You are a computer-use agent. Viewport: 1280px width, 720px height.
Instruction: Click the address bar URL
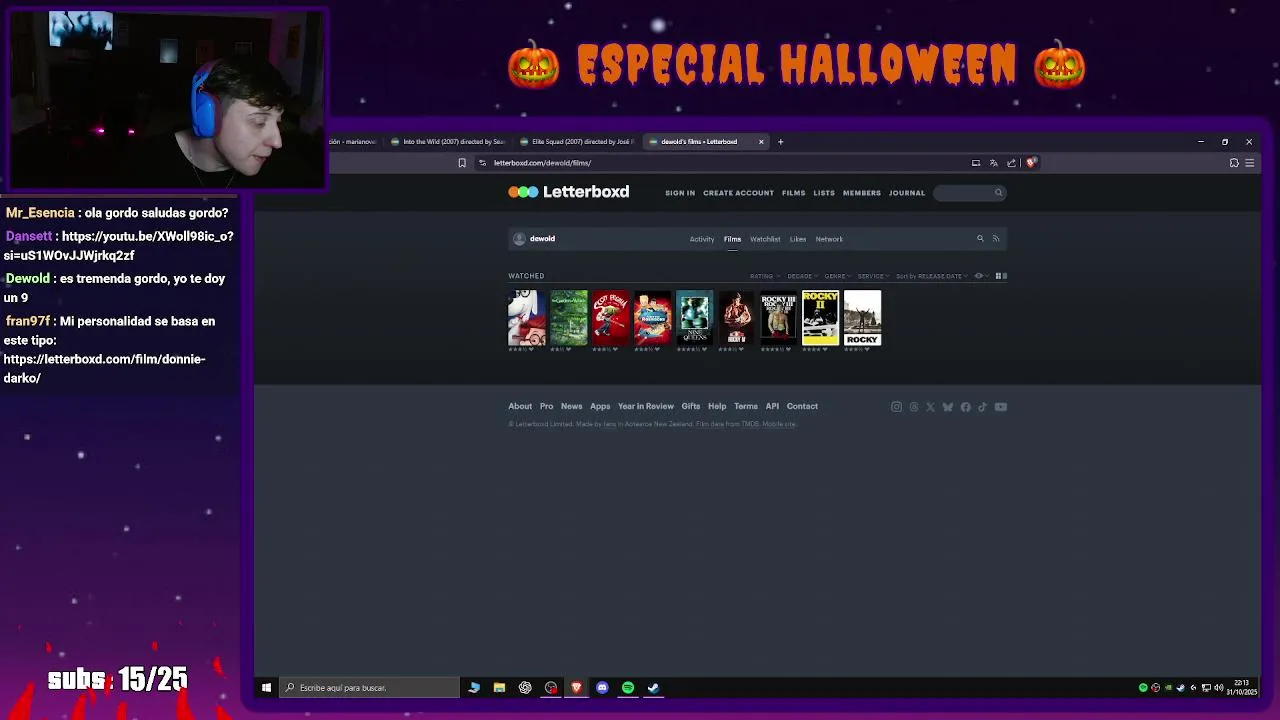click(x=543, y=163)
